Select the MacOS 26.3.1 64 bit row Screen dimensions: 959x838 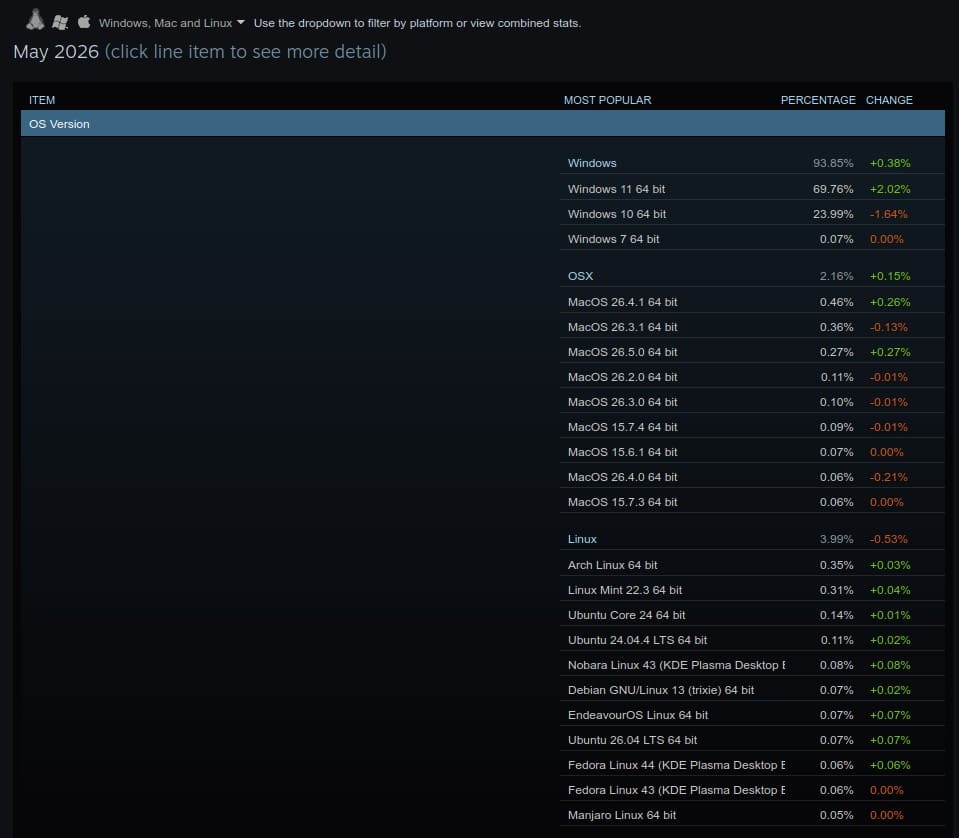tap(752, 327)
